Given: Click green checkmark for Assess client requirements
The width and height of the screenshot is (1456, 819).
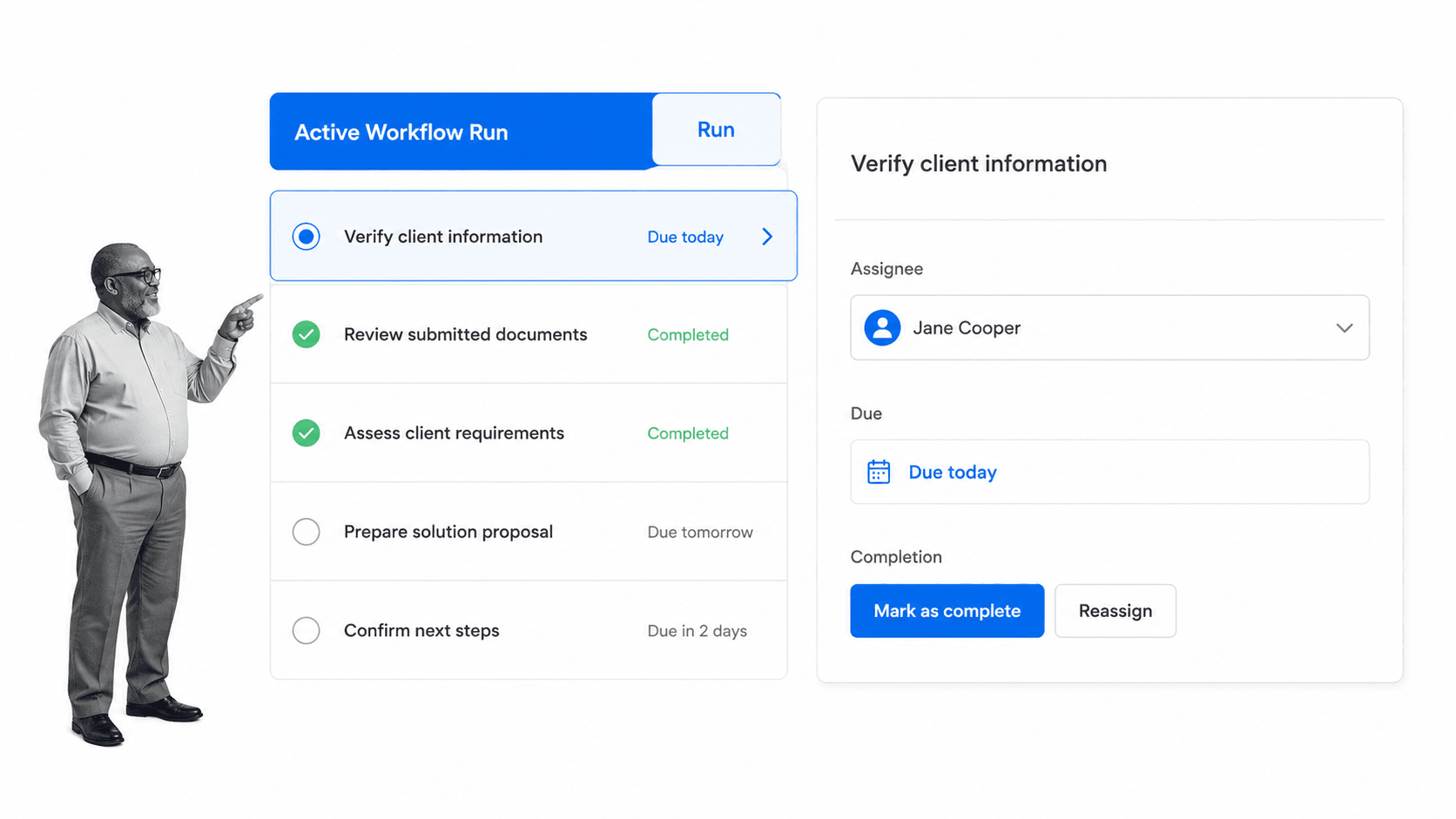Looking at the screenshot, I should [306, 433].
